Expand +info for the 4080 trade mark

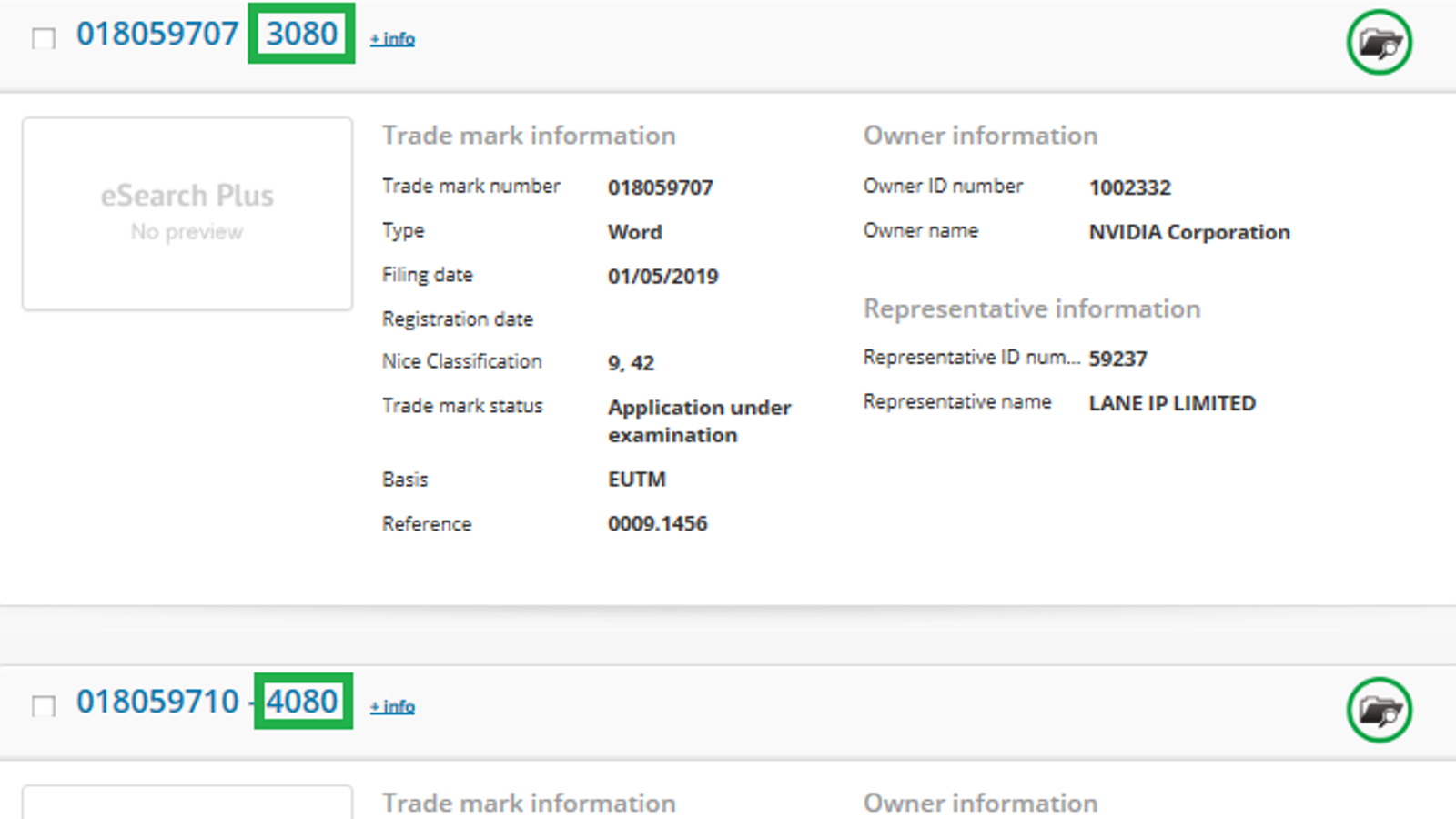click(392, 707)
